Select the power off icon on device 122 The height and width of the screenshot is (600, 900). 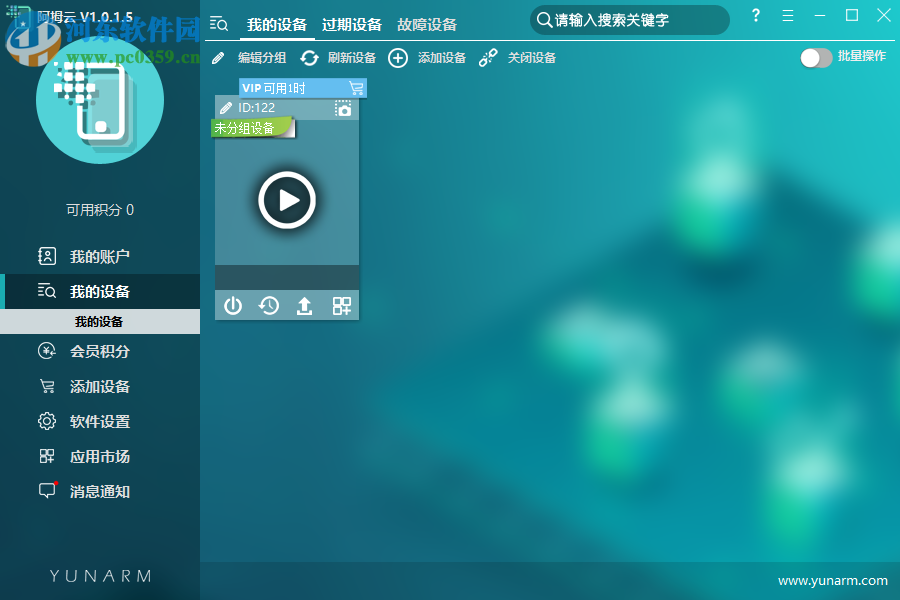click(x=233, y=305)
